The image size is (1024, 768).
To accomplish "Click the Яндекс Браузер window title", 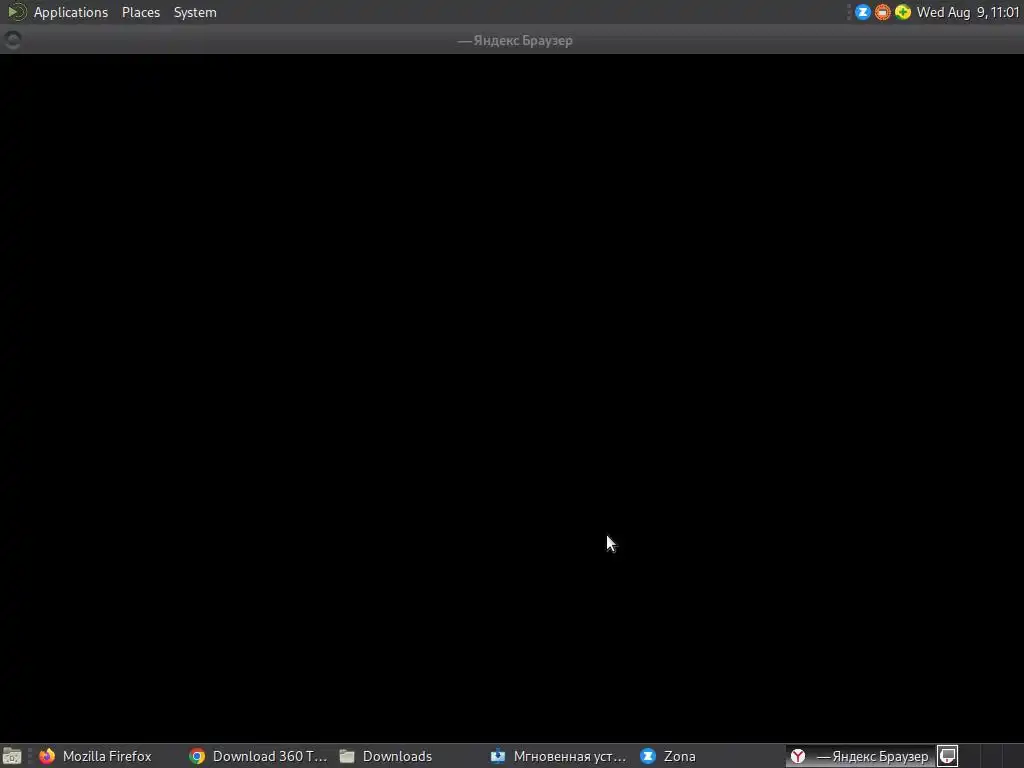I will [515, 40].
